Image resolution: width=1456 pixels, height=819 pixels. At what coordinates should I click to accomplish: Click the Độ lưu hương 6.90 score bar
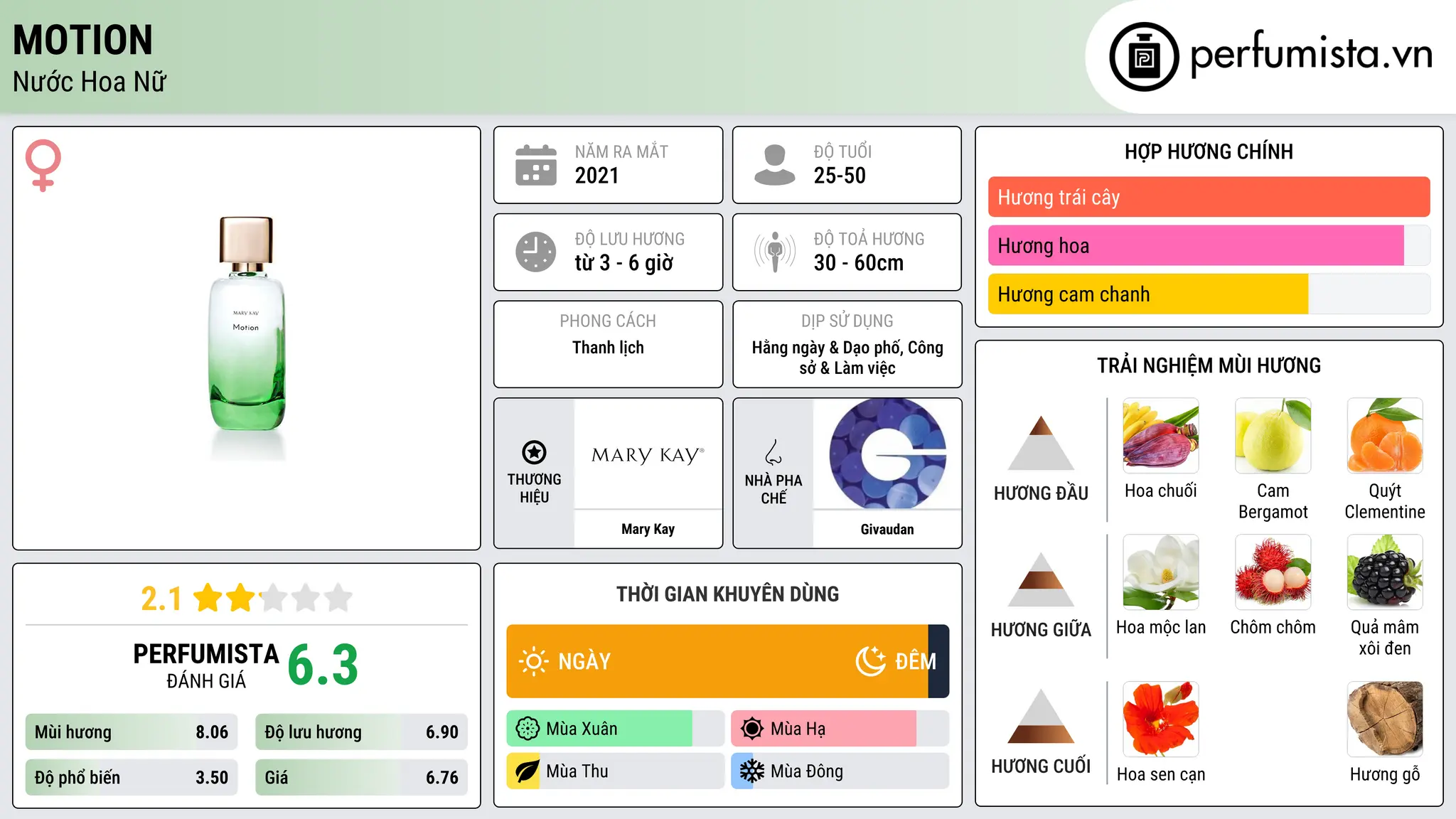[x=361, y=732]
